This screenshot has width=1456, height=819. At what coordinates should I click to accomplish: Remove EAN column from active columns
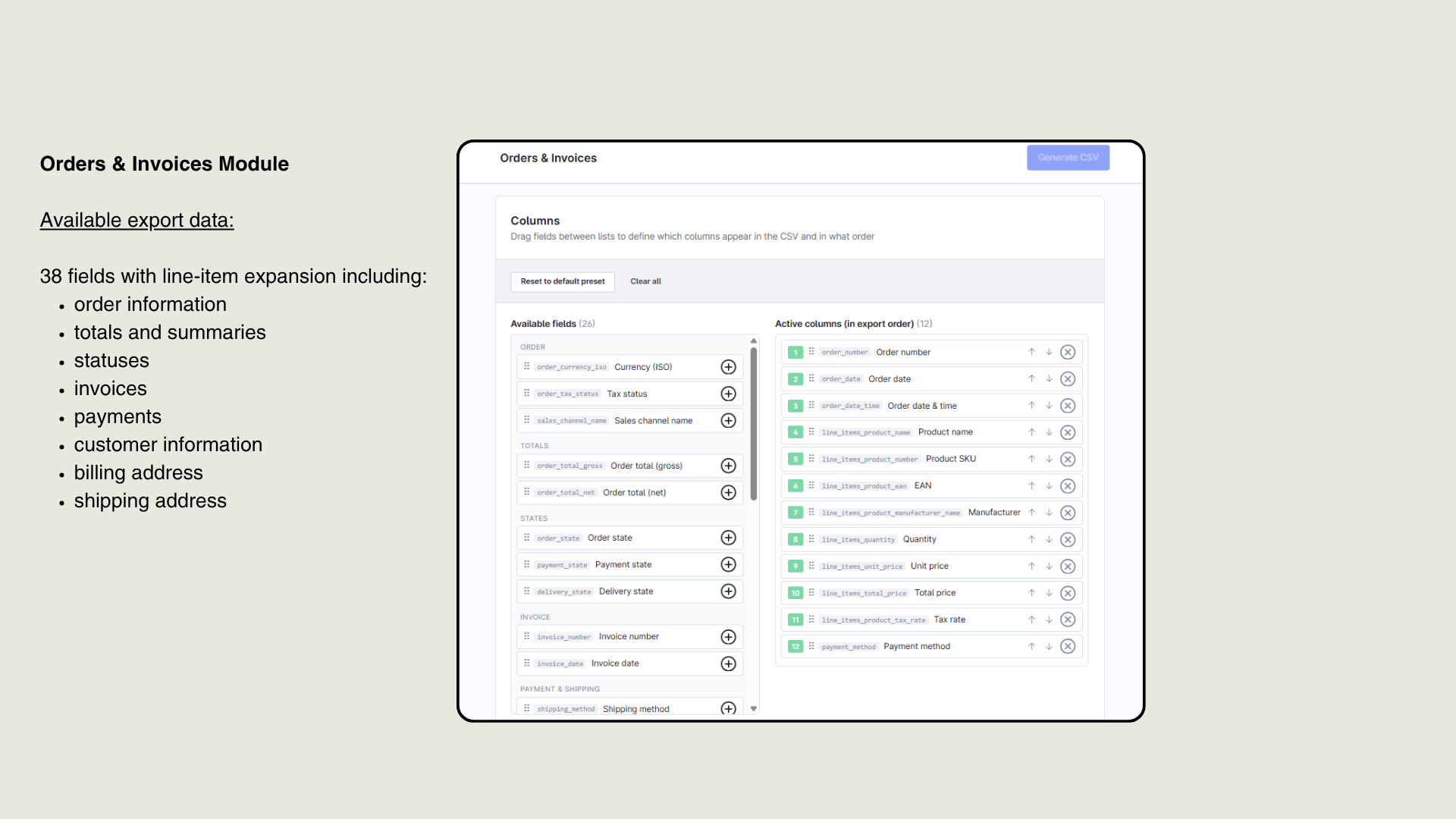click(x=1068, y=486)
